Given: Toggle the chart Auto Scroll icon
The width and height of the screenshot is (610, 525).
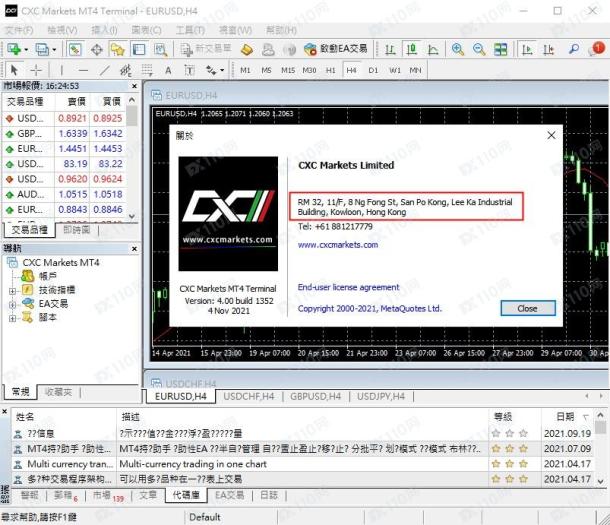Looking at the screenshot, I should [527, 49].
